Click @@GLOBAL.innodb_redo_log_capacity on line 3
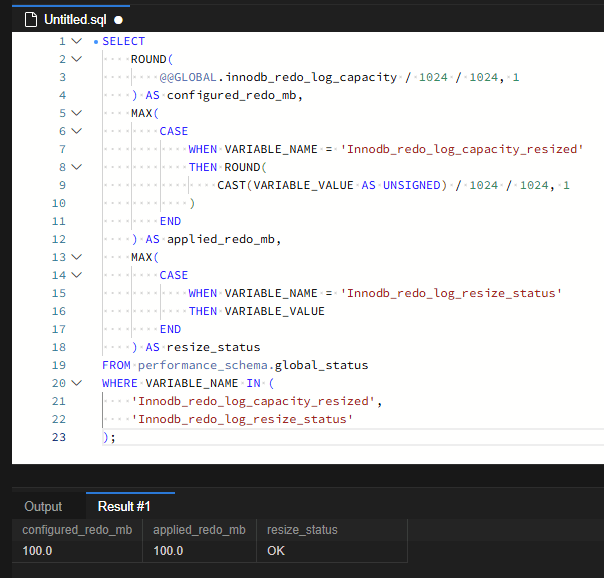This screenshot has height=578, width=604. pos(278,77)
